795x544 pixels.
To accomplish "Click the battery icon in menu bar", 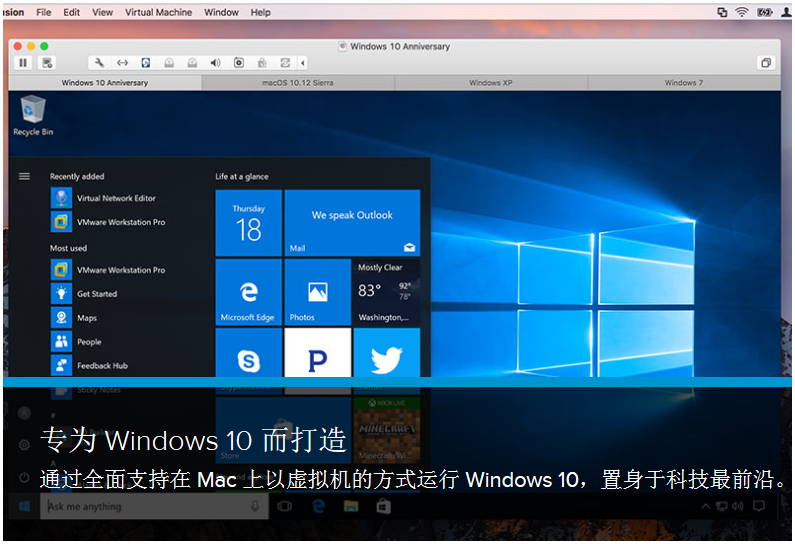I will point(765,12).
